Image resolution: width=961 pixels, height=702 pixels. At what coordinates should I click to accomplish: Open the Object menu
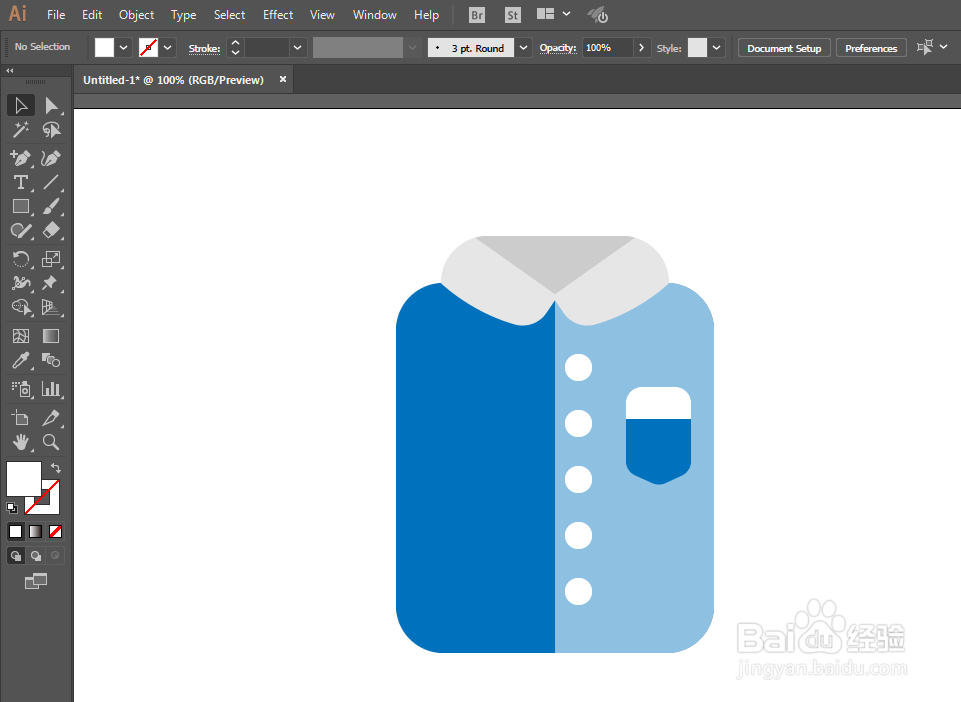[137, 15]
